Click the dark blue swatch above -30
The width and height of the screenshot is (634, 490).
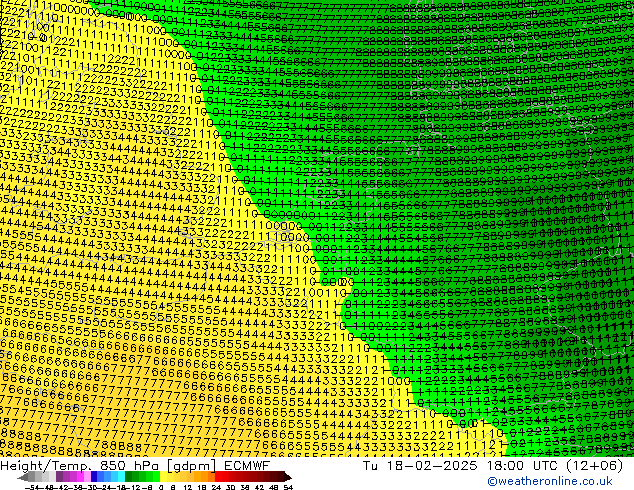coord(94,477)
